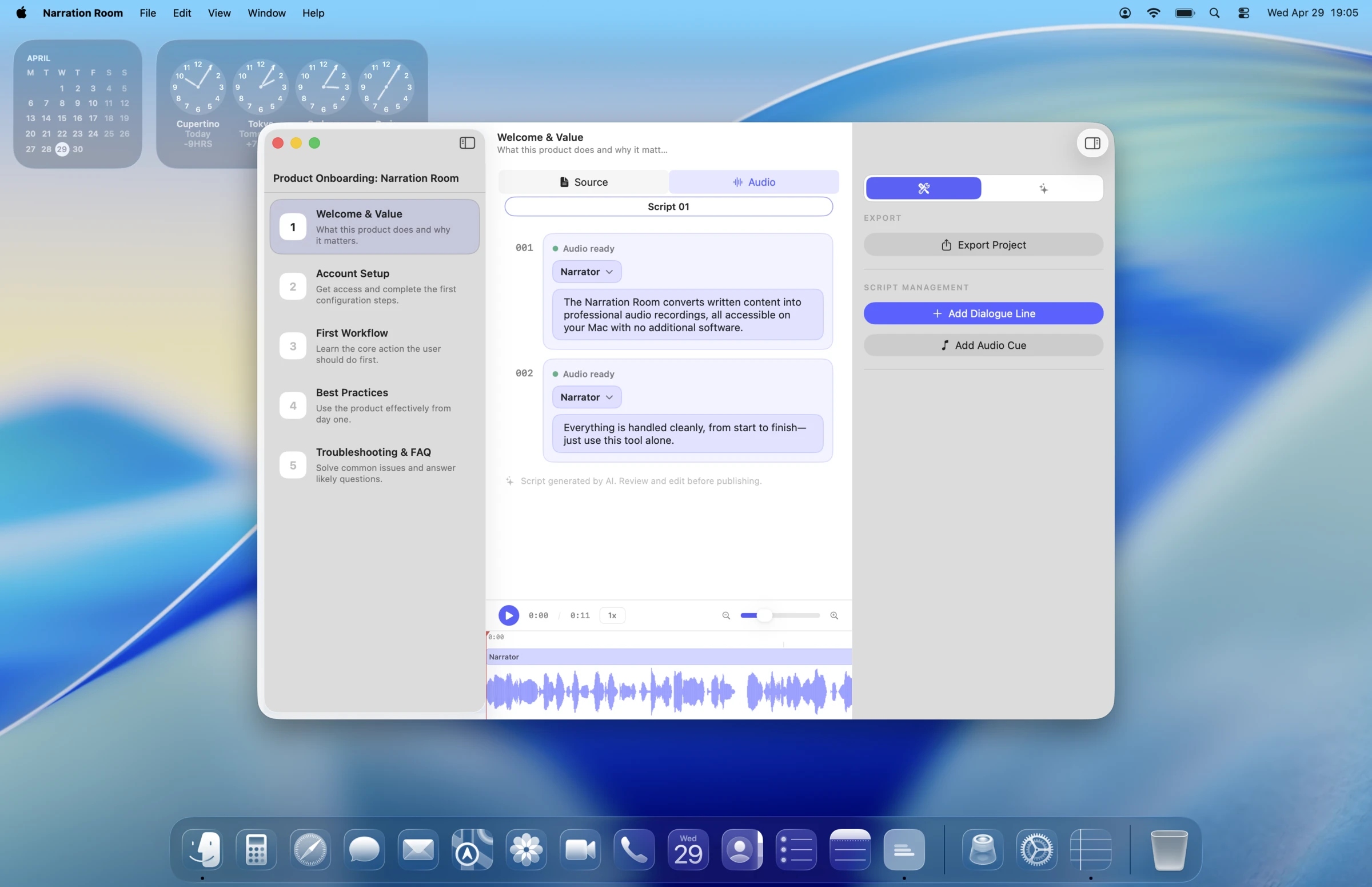
Task: Click the battery status icon
Action: point(1185,13)
